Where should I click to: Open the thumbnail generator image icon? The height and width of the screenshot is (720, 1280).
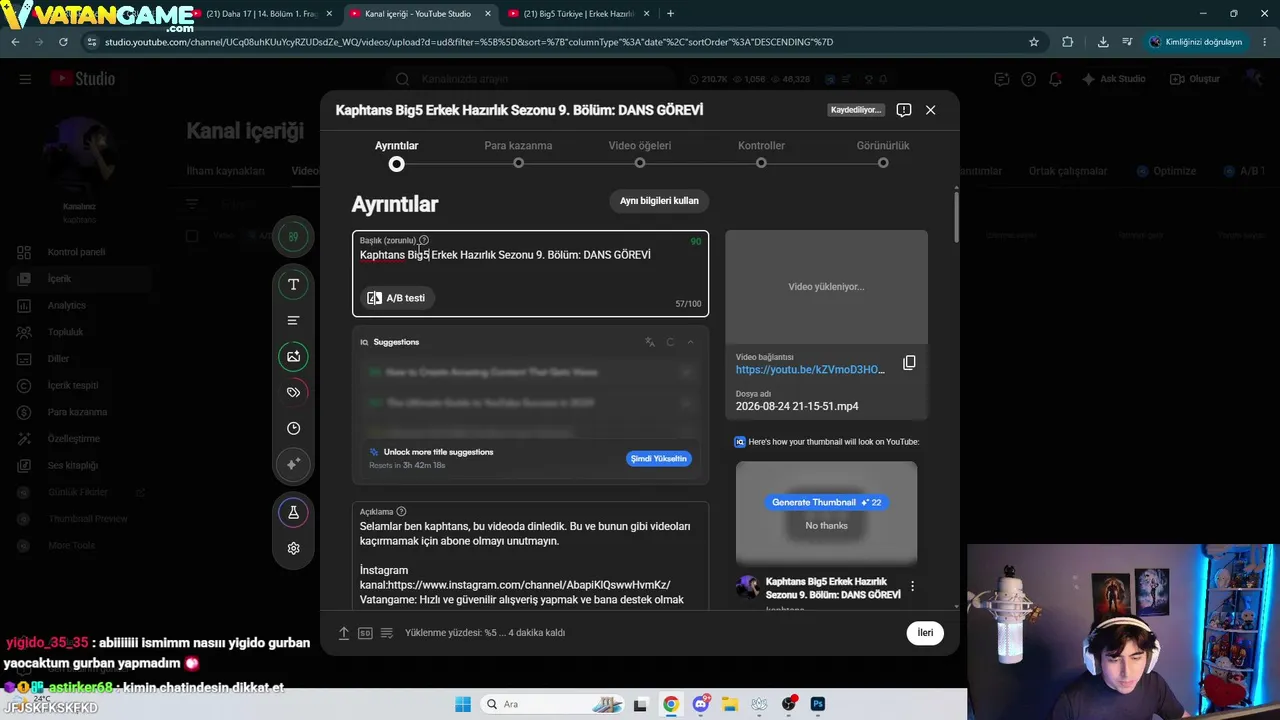coord(293,356)
